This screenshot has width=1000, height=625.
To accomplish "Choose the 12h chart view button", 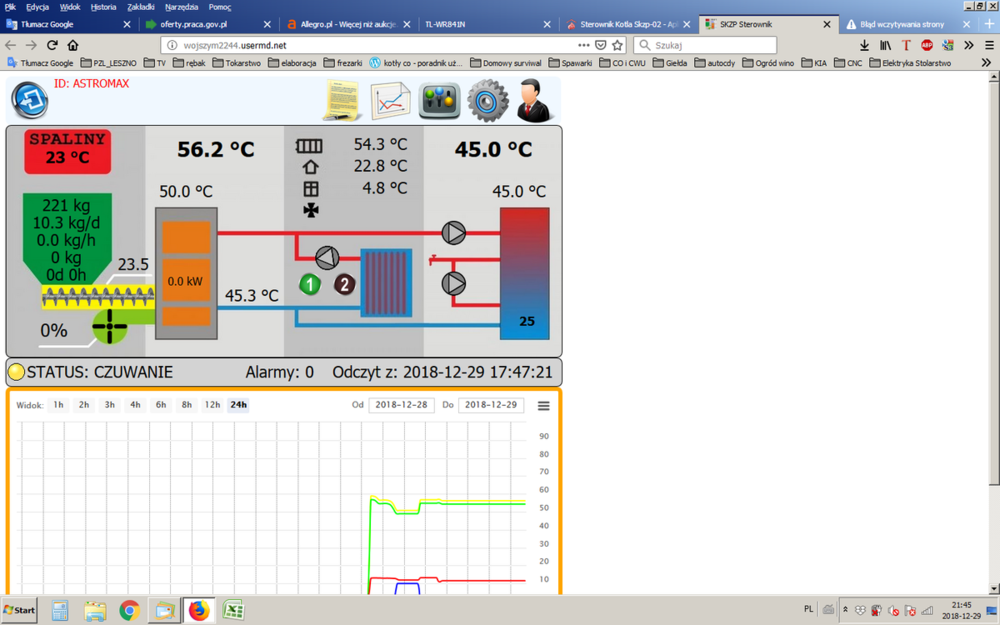I will click(x=212, y=405).
